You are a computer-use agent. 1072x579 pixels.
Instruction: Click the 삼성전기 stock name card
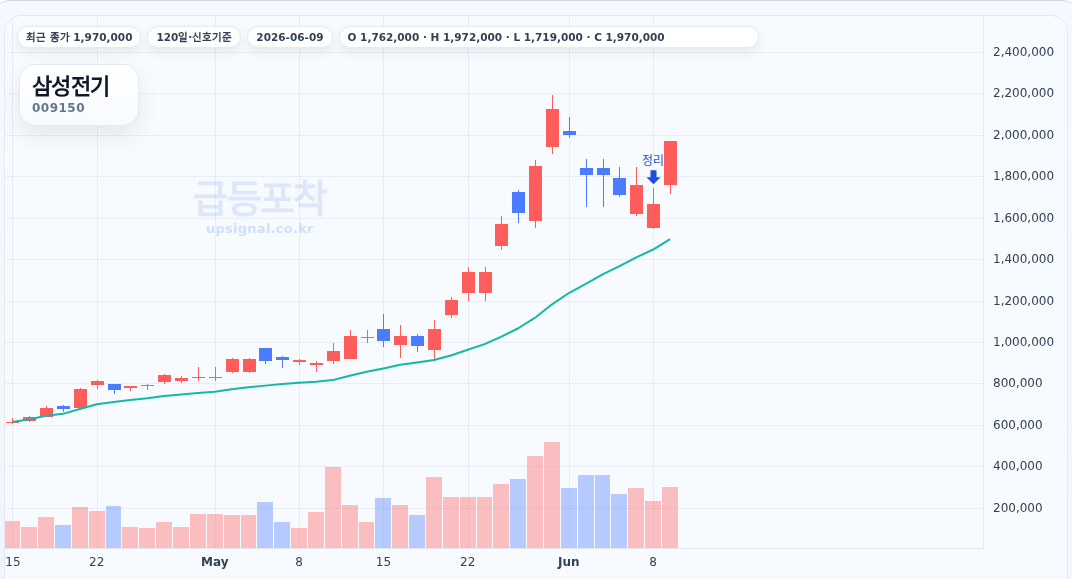79,95
